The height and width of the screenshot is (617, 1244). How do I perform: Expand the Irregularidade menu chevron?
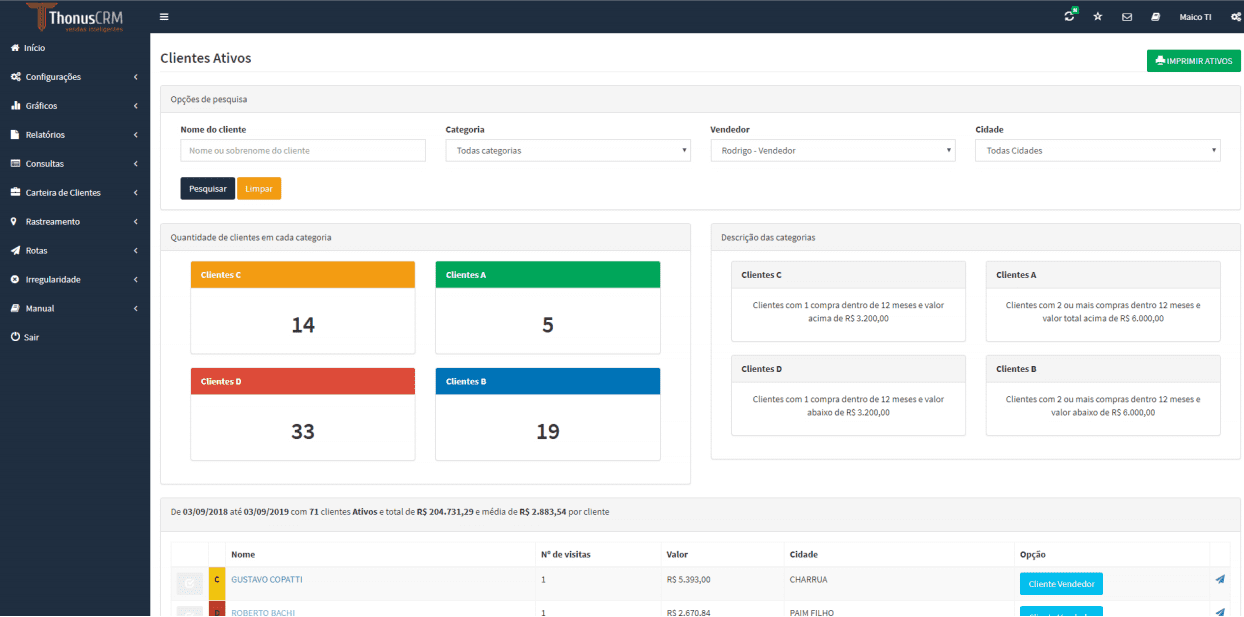(135, 280)
